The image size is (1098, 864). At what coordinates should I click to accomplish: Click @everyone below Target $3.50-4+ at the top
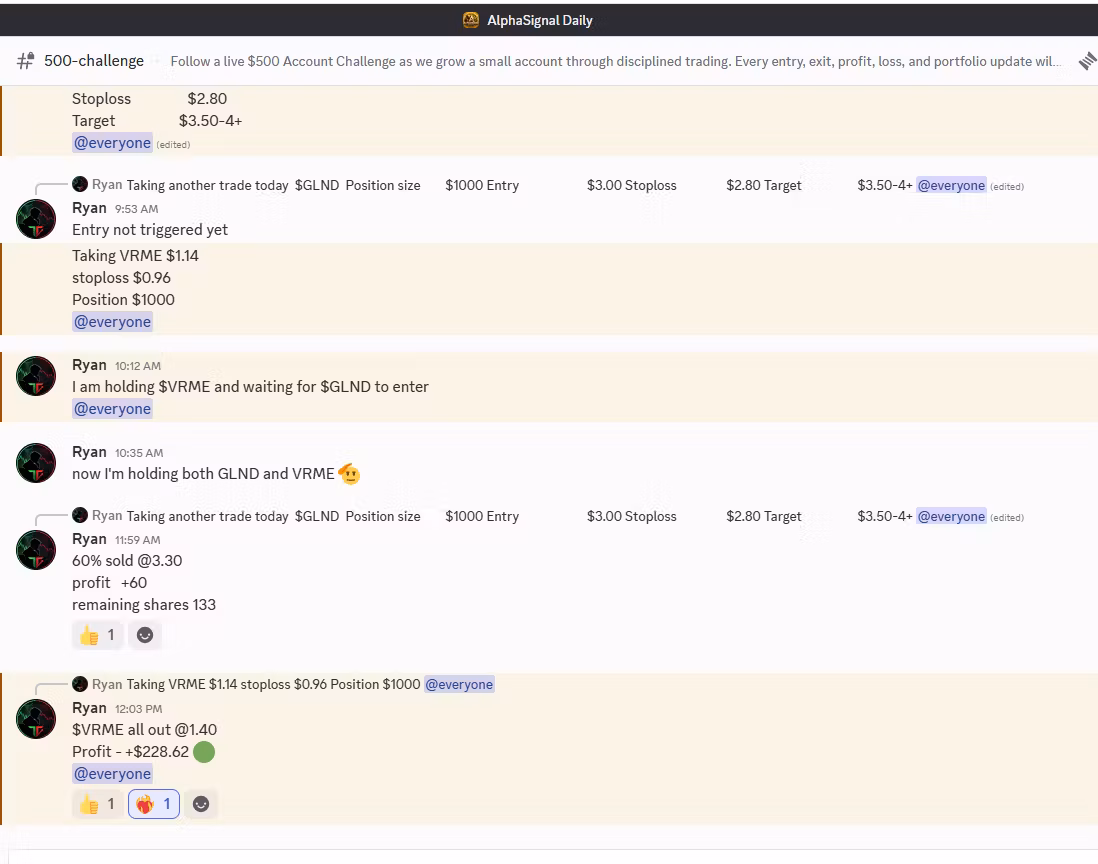(x=113, y=143)
